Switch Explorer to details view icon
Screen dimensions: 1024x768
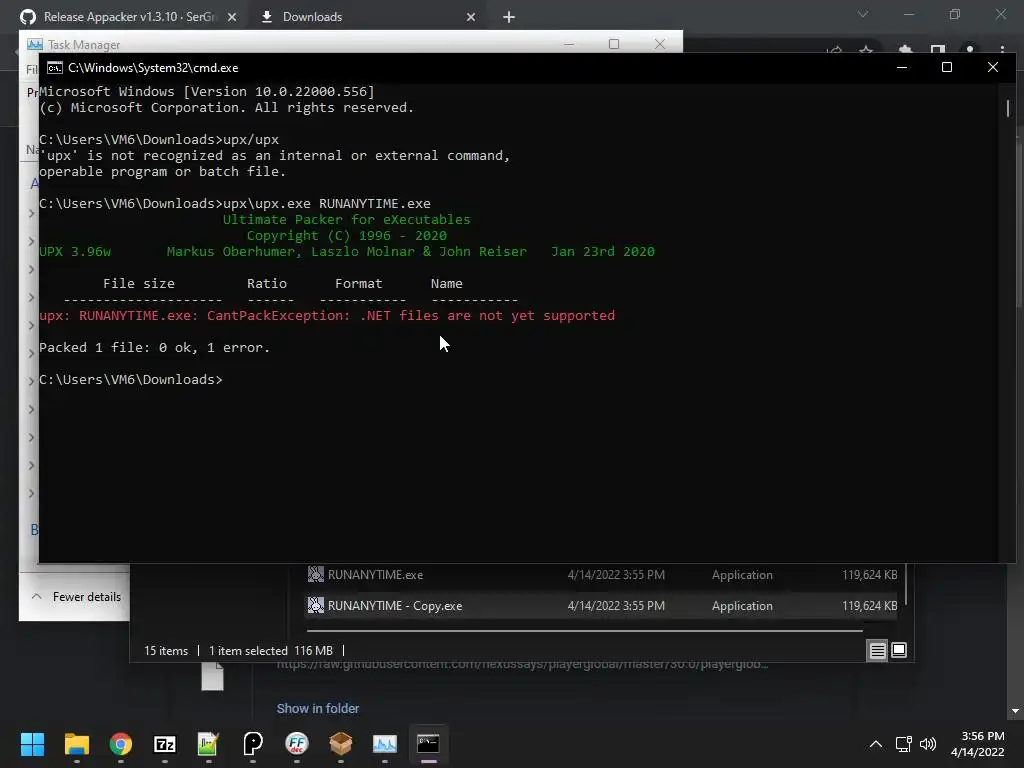pos(877,650)
